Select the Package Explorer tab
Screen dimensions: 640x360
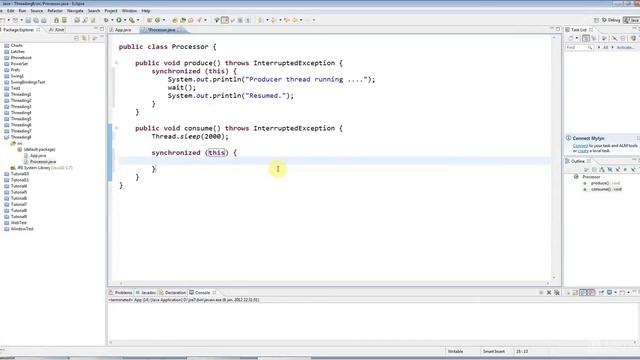(x=19, y=29)
